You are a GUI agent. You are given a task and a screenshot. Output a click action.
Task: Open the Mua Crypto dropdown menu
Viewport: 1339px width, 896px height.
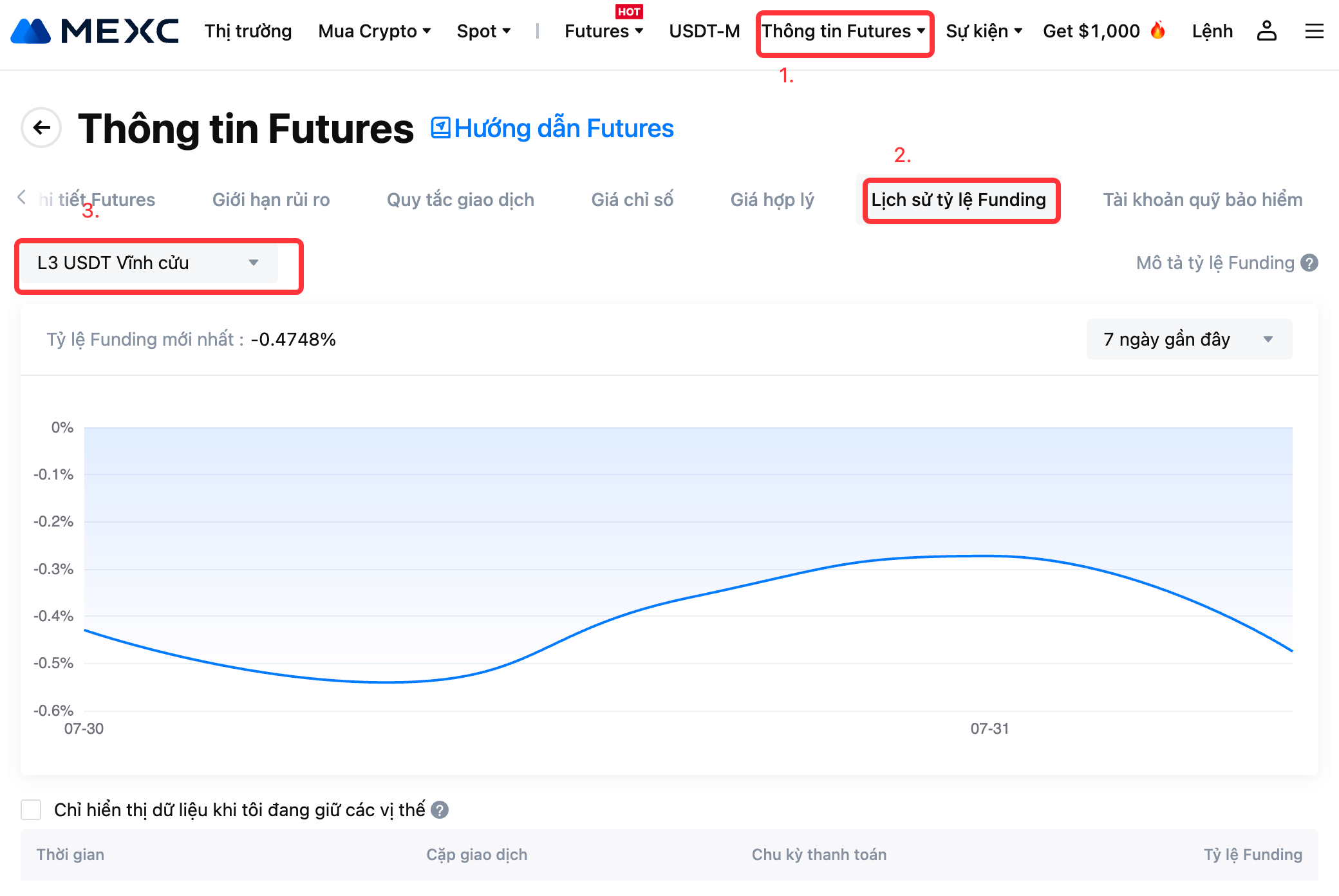[374, 31]
